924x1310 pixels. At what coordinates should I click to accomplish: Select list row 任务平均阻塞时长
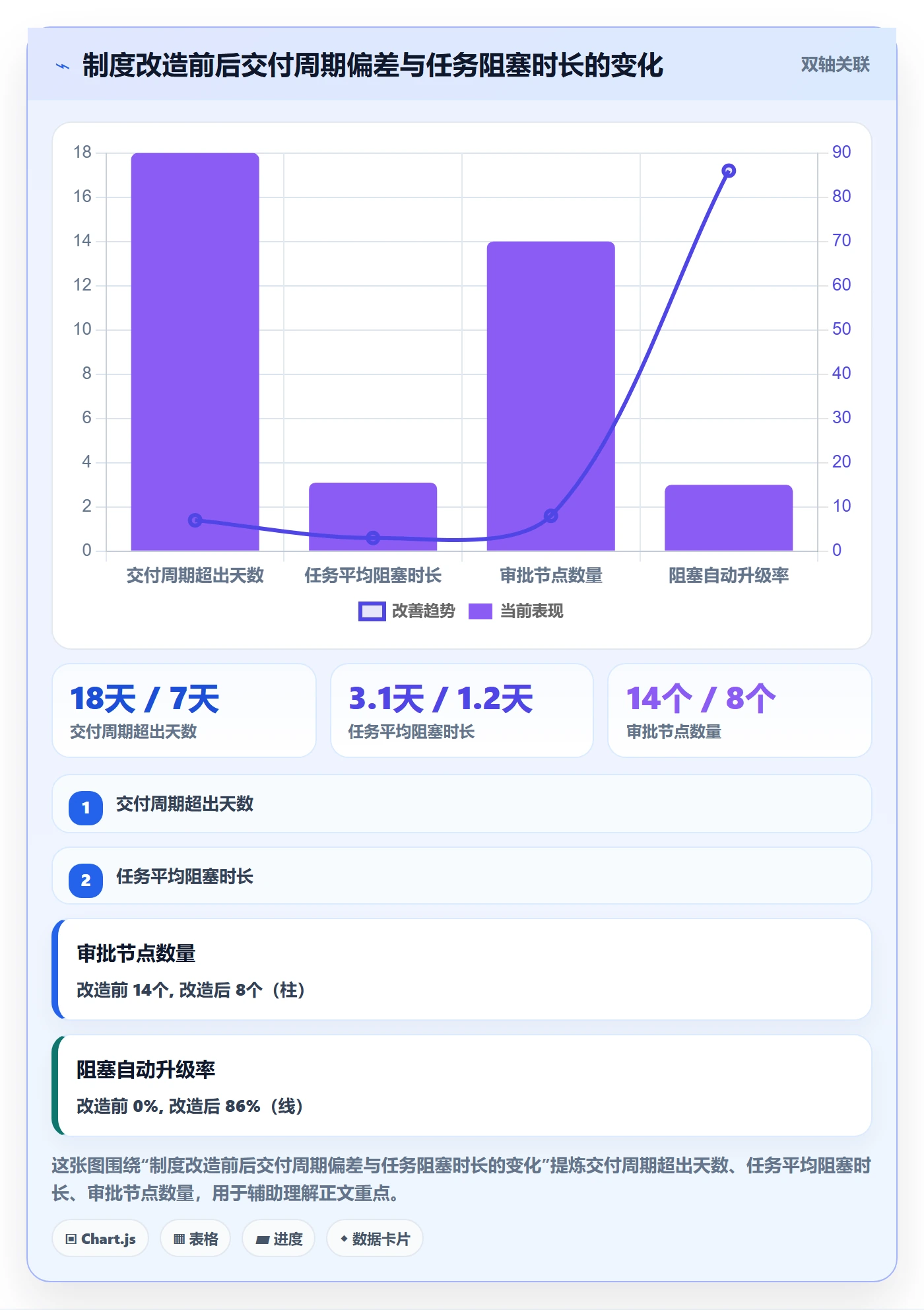coord(462,876)
